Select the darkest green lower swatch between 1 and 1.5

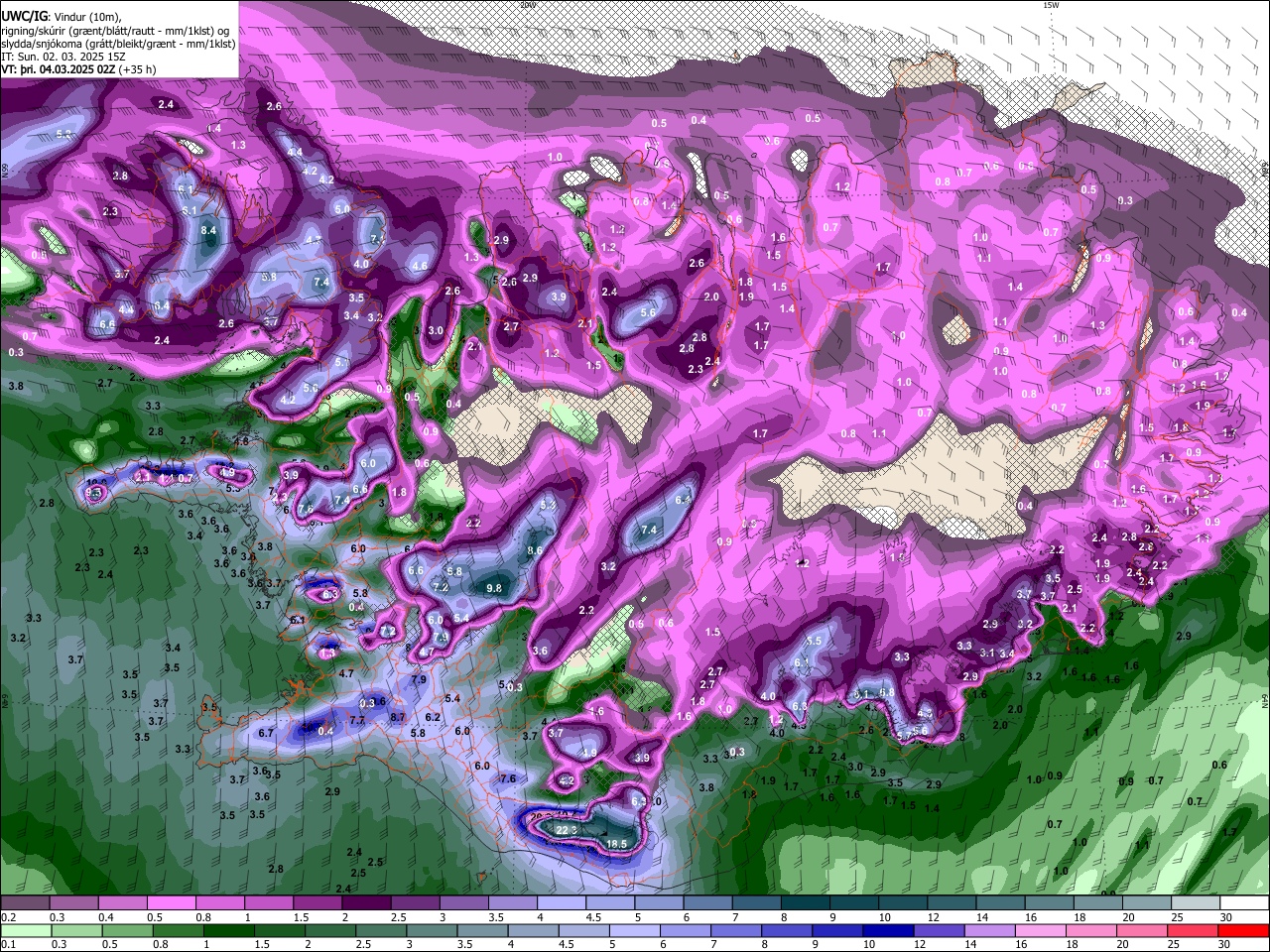tap(228, 931)
